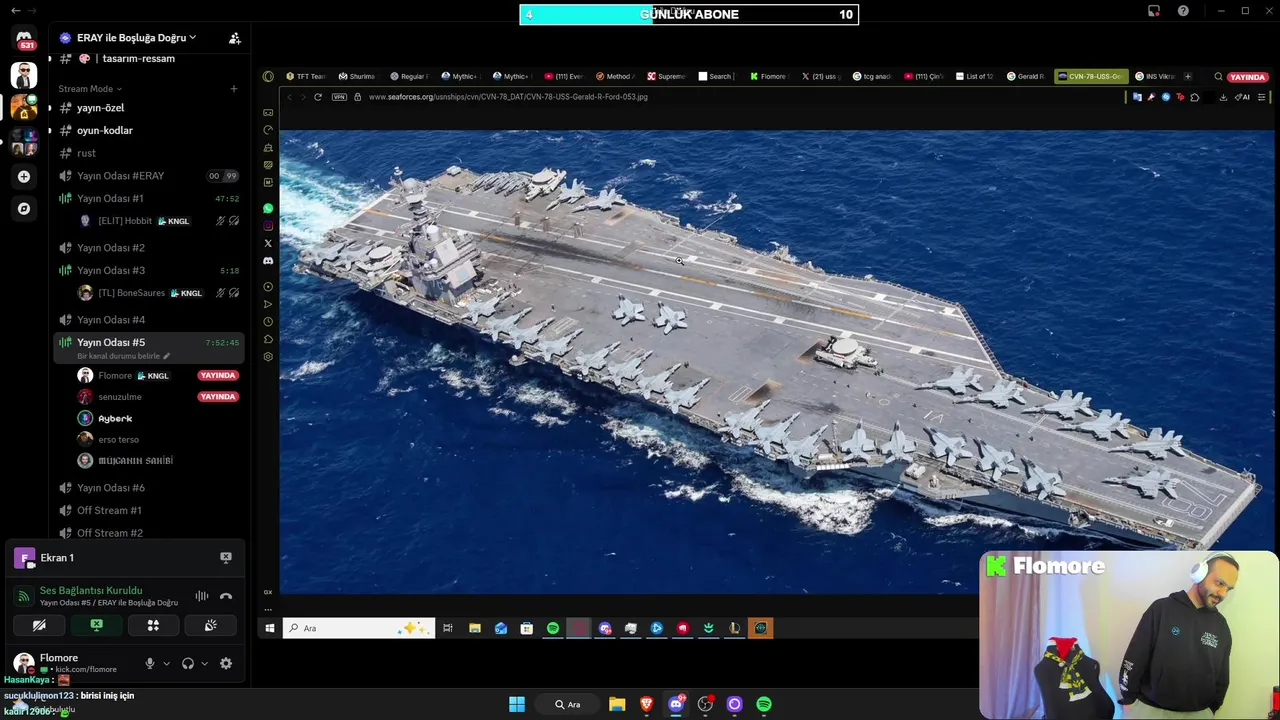Open the yayın-özel text channel
Image resolution: width=1280 pixels, height=720 pixels.
(149, 108)
